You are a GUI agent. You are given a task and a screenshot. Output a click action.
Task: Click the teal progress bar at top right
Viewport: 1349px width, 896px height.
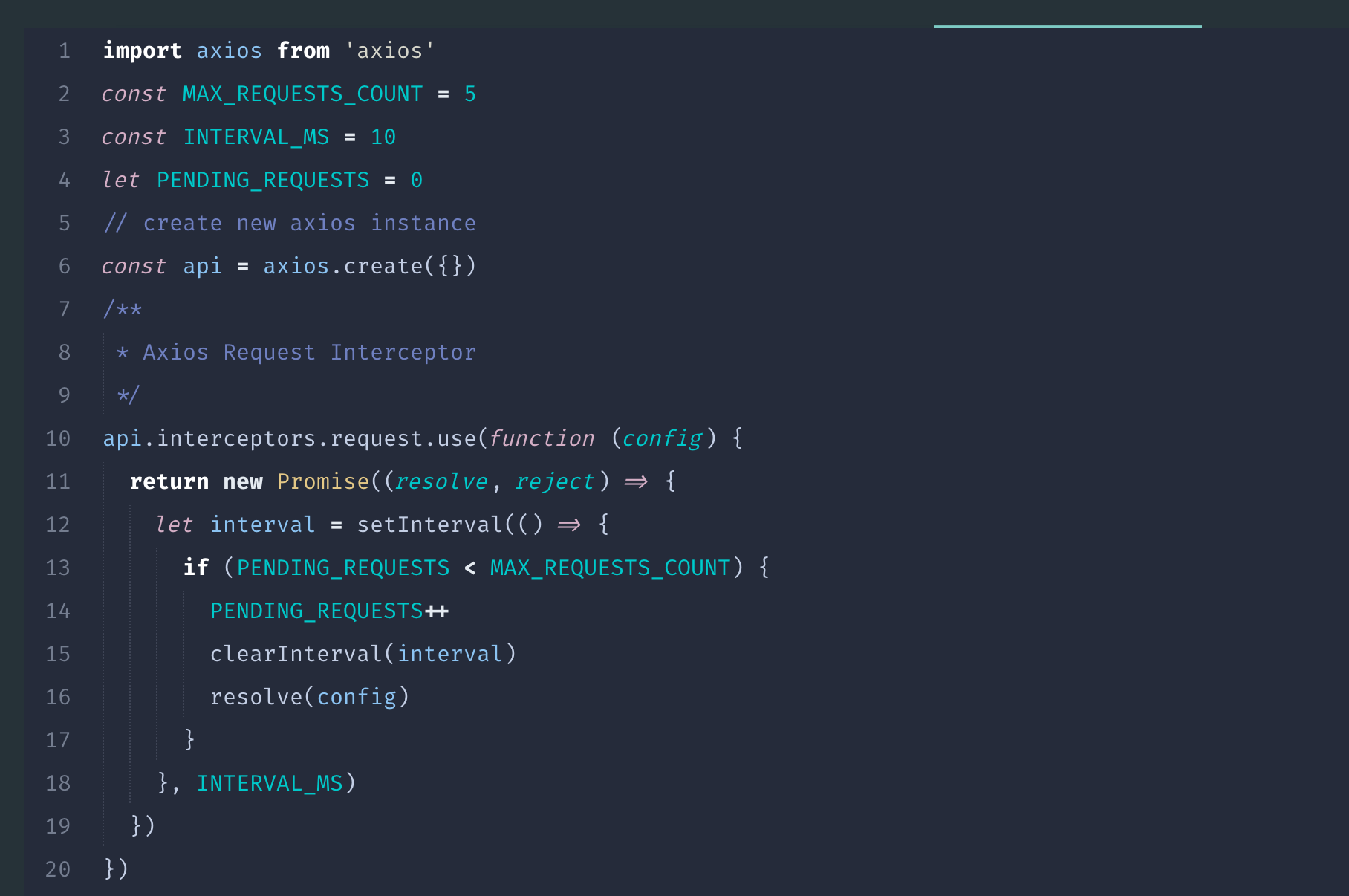click(1067, 25)
